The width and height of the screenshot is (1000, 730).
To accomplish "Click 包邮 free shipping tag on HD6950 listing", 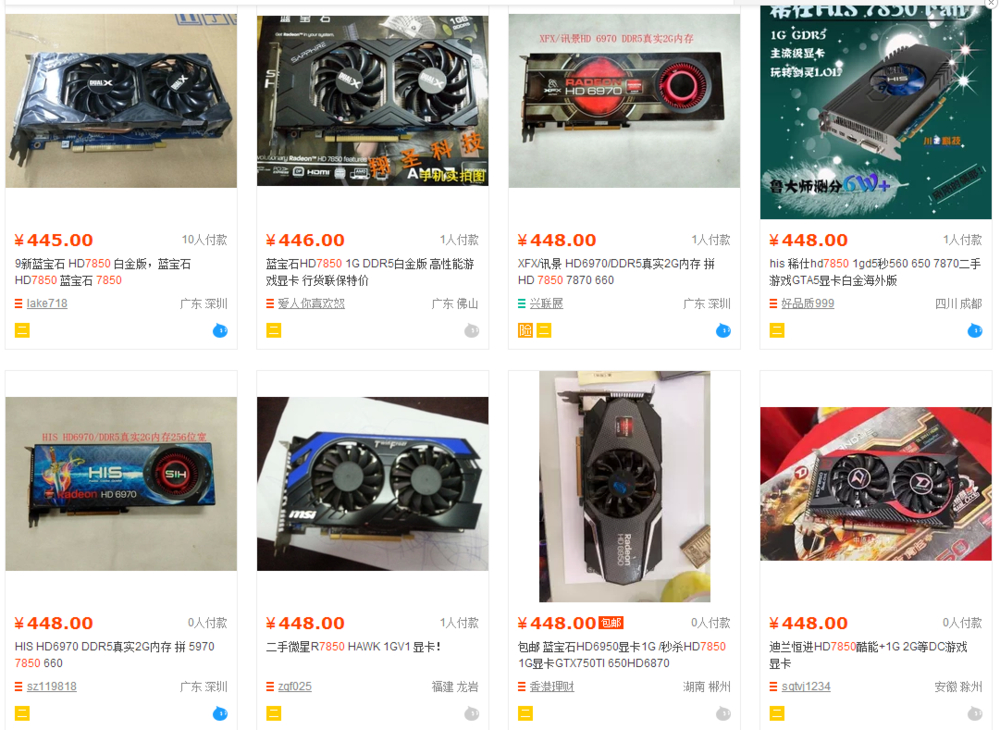I will point(611,623).
